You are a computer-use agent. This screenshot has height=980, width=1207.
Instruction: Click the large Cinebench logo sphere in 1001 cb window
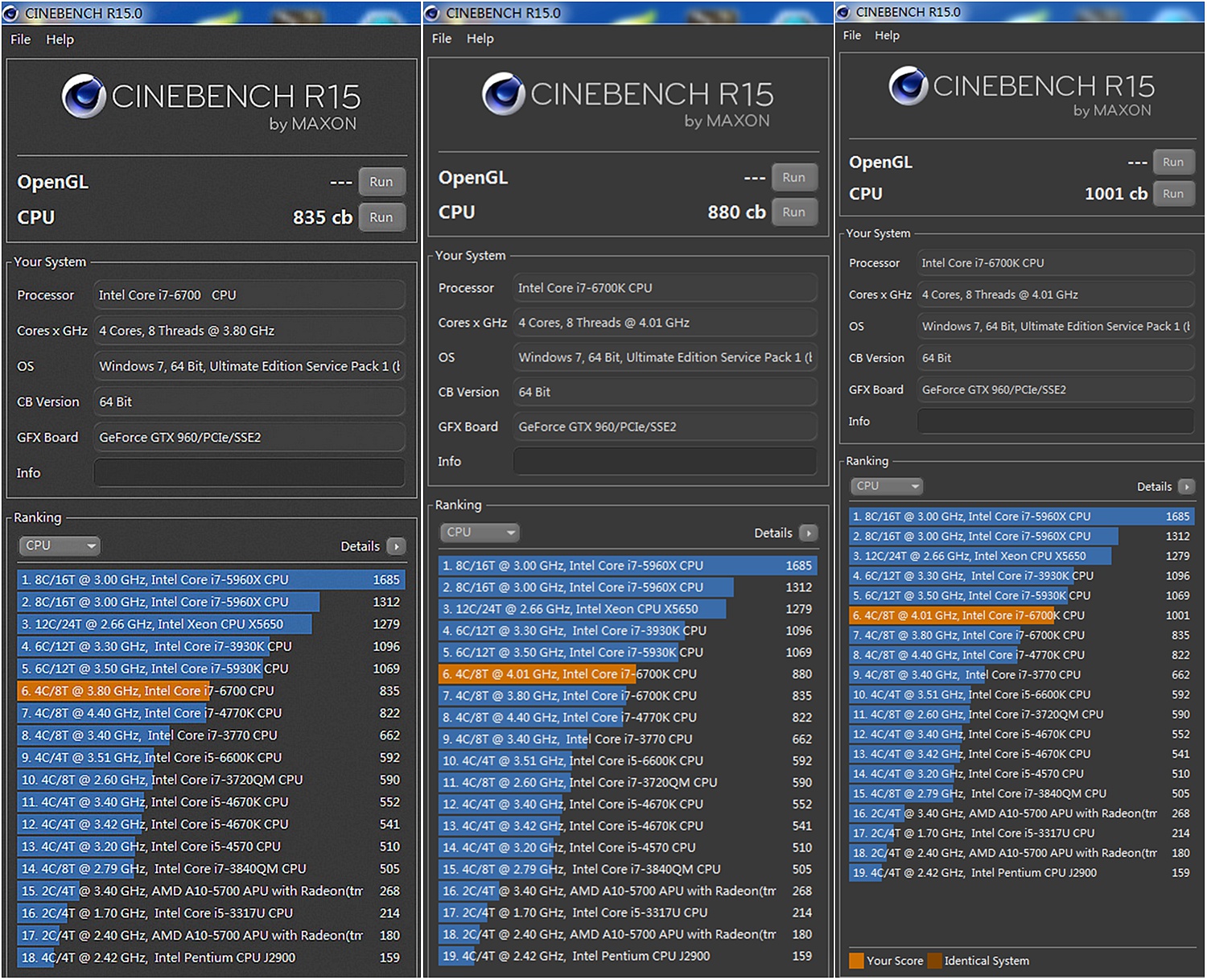(908, 85)
